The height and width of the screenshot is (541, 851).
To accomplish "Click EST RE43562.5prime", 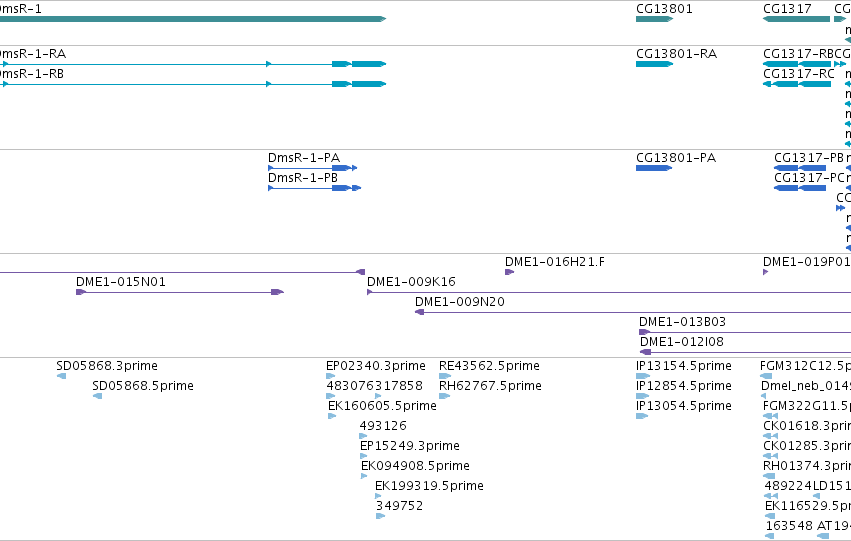I will [445, 375].
